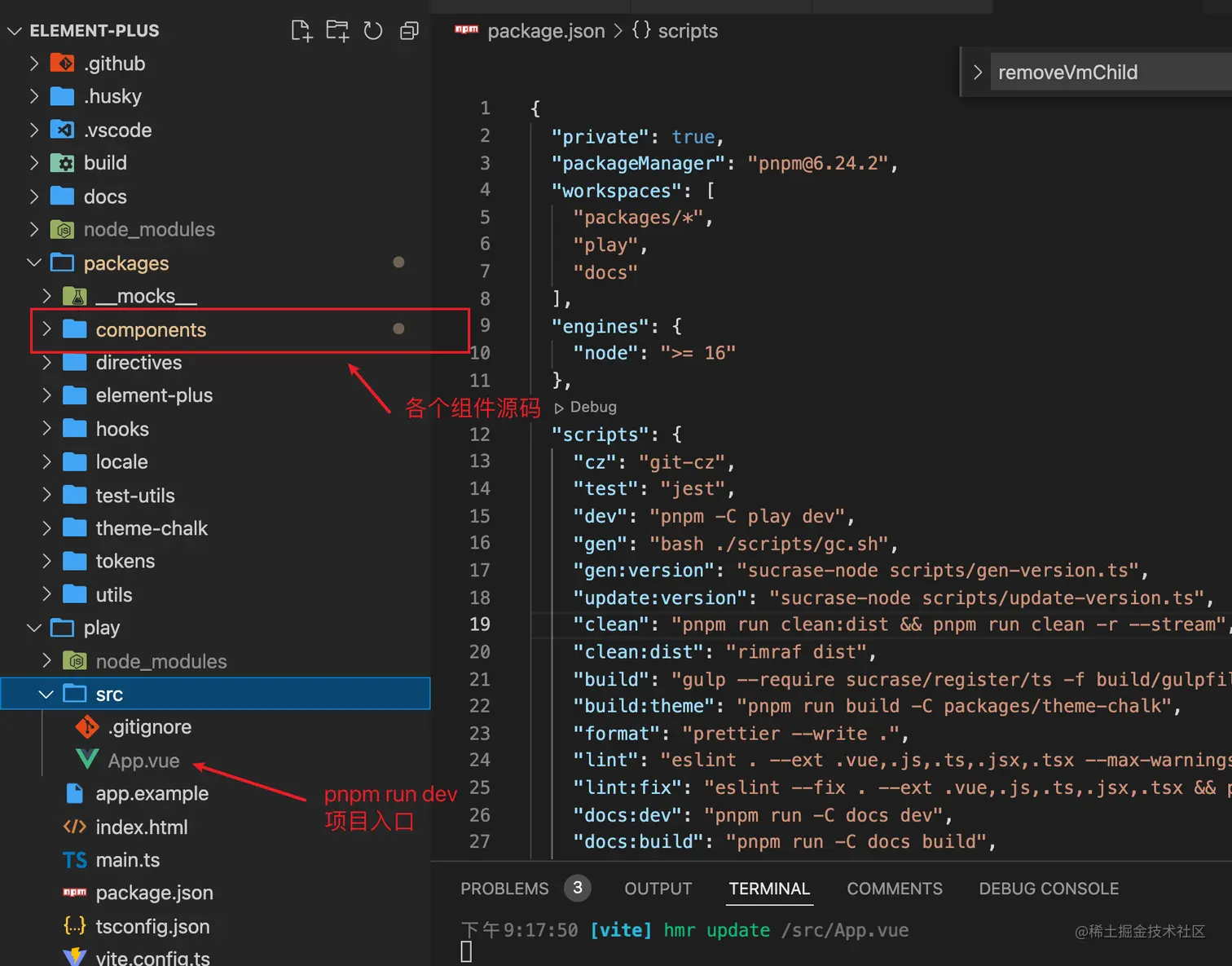
Task: Click the "docs:build" script line
Action: click(x=784, y=841)
